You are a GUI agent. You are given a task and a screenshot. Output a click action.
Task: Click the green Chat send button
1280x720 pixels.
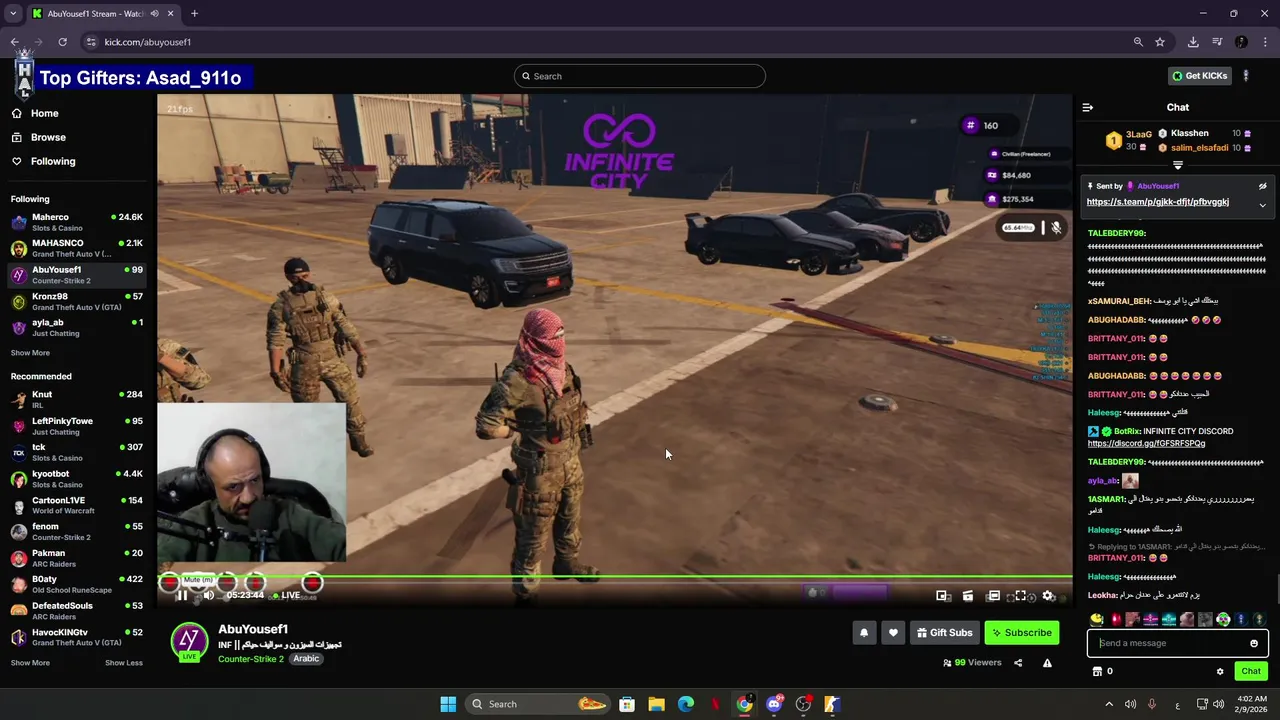[x=1251, y=671]
